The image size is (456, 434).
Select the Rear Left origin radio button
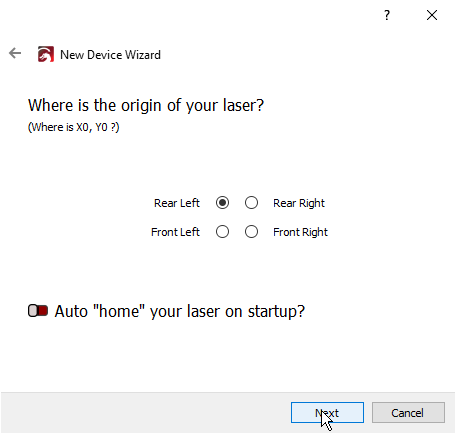222,203
